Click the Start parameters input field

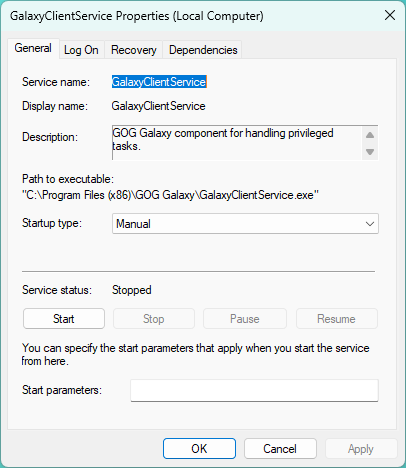[254, 390]
